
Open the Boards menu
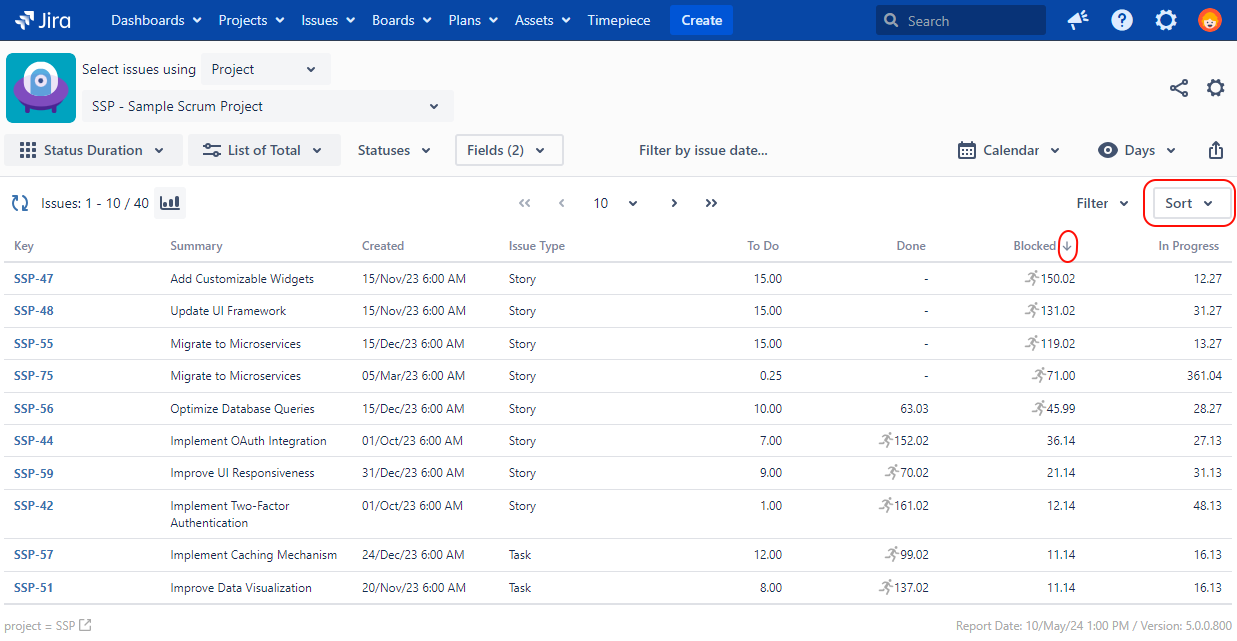coord(401,20)
